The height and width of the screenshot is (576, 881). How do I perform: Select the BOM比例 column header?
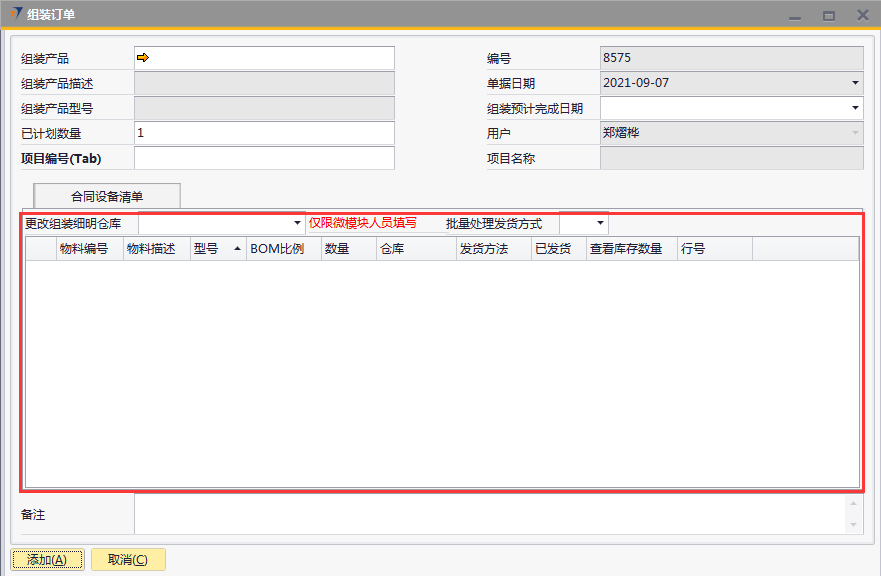click(x=277, y=249)
